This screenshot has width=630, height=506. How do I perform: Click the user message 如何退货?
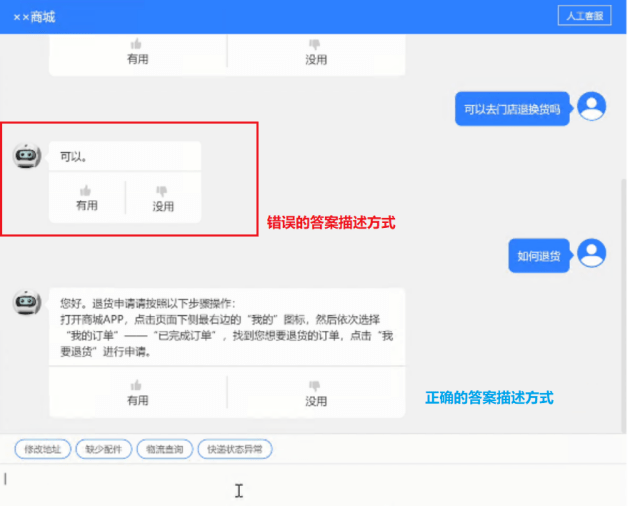539,256
